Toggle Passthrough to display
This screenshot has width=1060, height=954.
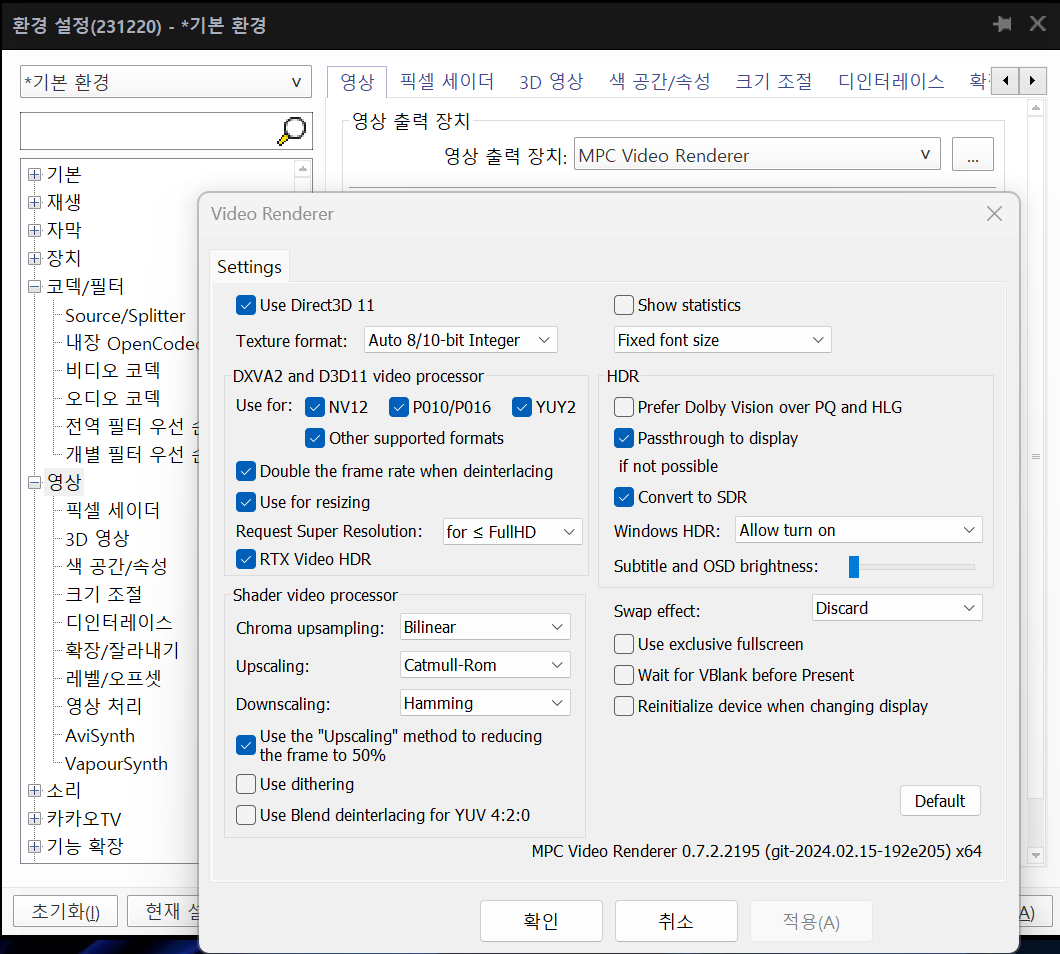point(623,438)
